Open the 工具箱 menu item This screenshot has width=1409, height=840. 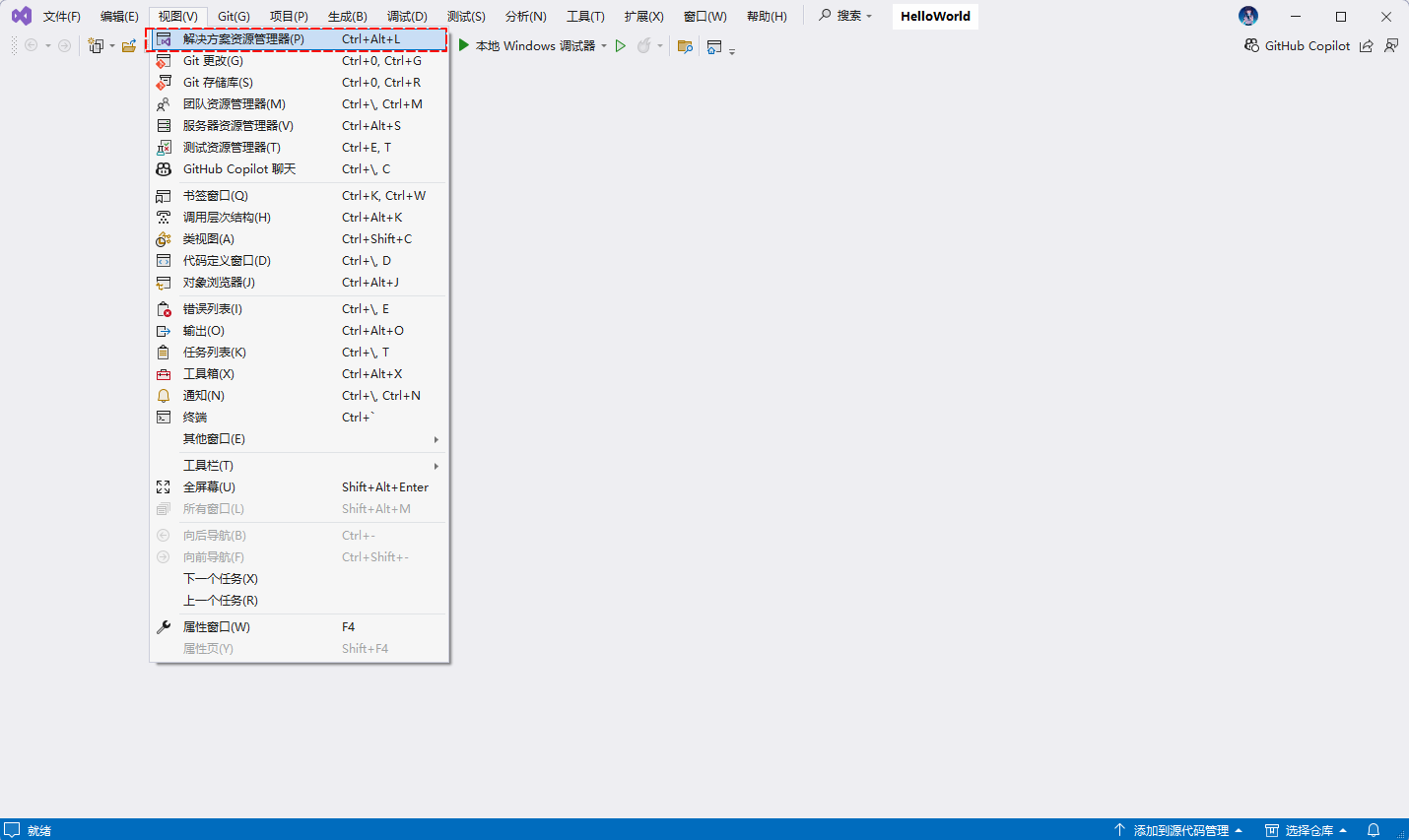coord(209,374)
